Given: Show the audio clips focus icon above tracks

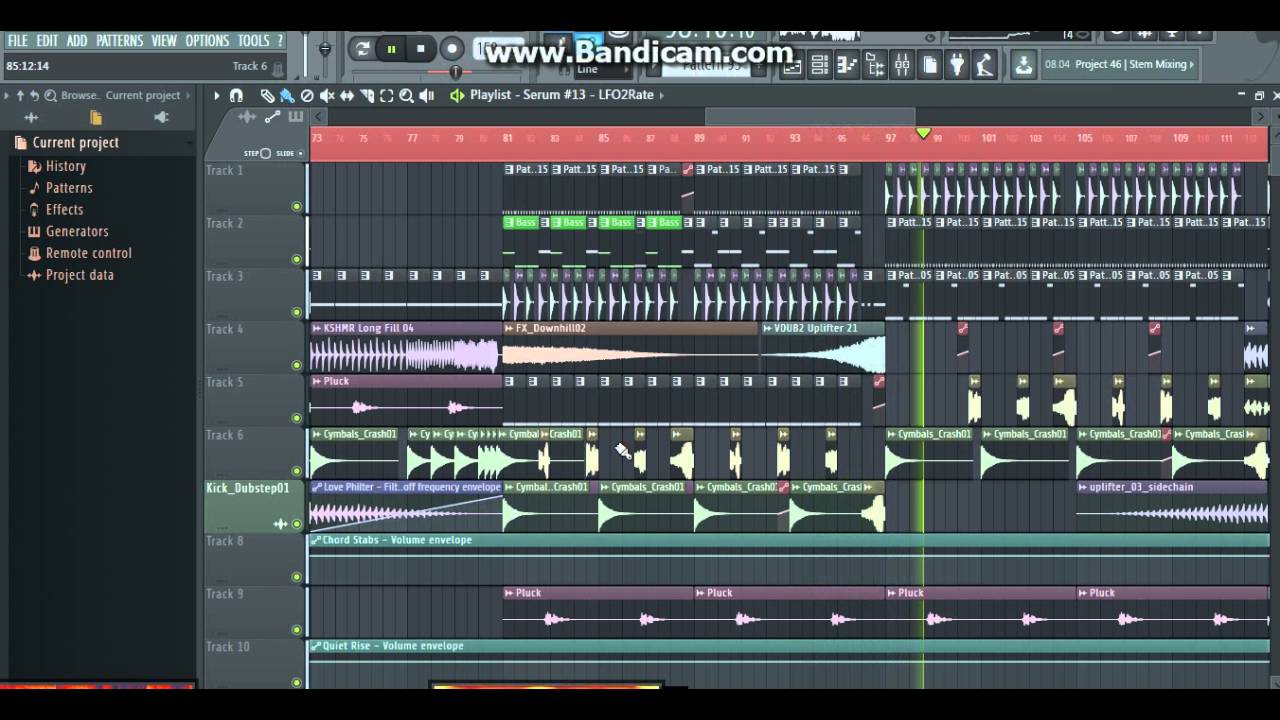Looking at the screenshot, I should (247, 117).
